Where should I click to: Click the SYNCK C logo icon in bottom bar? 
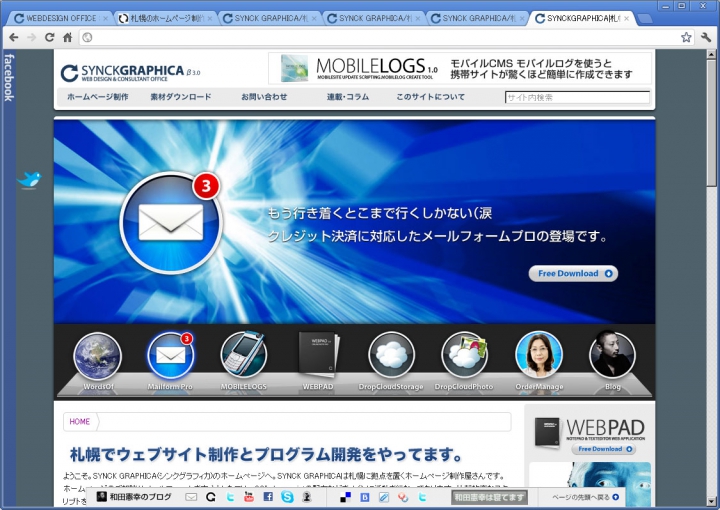211,497
